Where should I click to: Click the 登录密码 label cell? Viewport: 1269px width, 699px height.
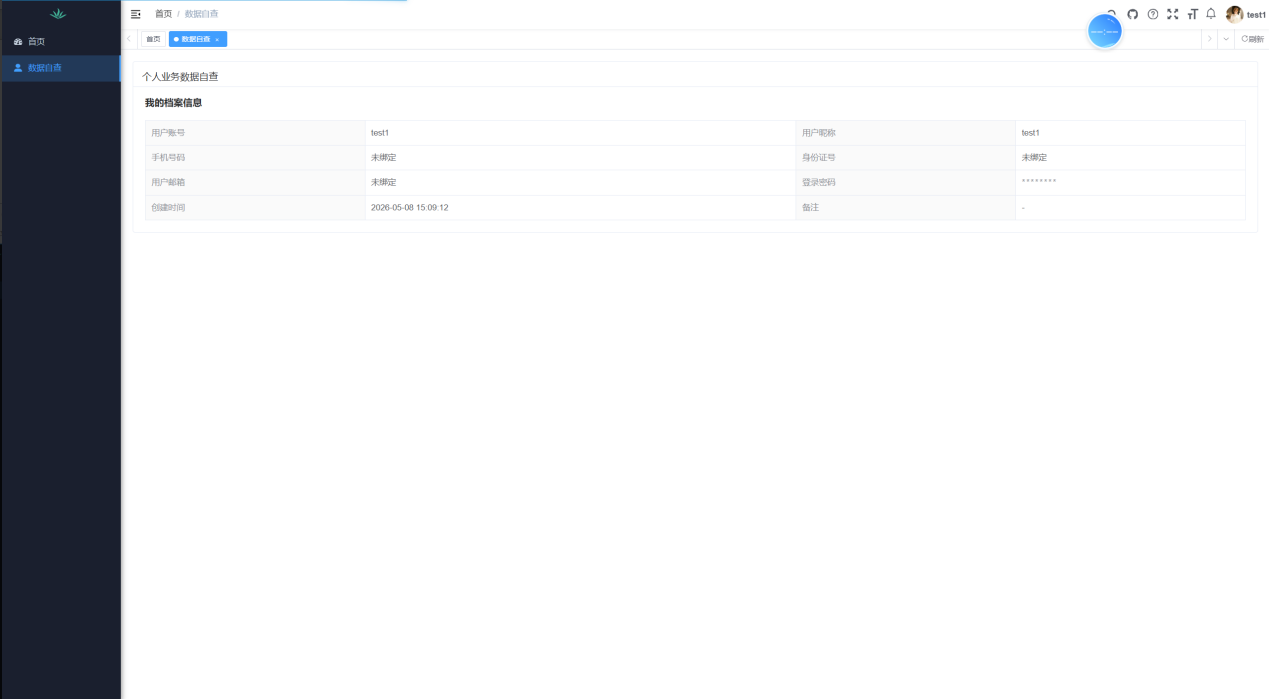(905, 183)
